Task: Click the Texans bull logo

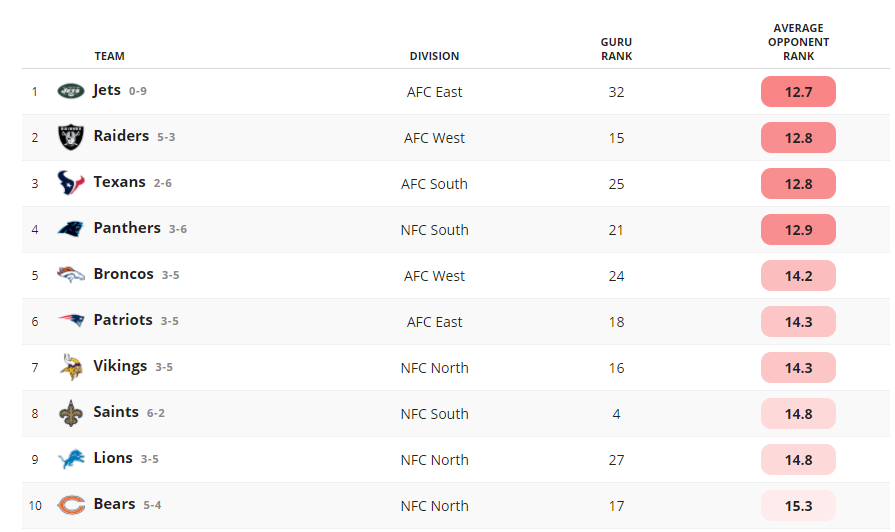Action: (x=71, y=183)
